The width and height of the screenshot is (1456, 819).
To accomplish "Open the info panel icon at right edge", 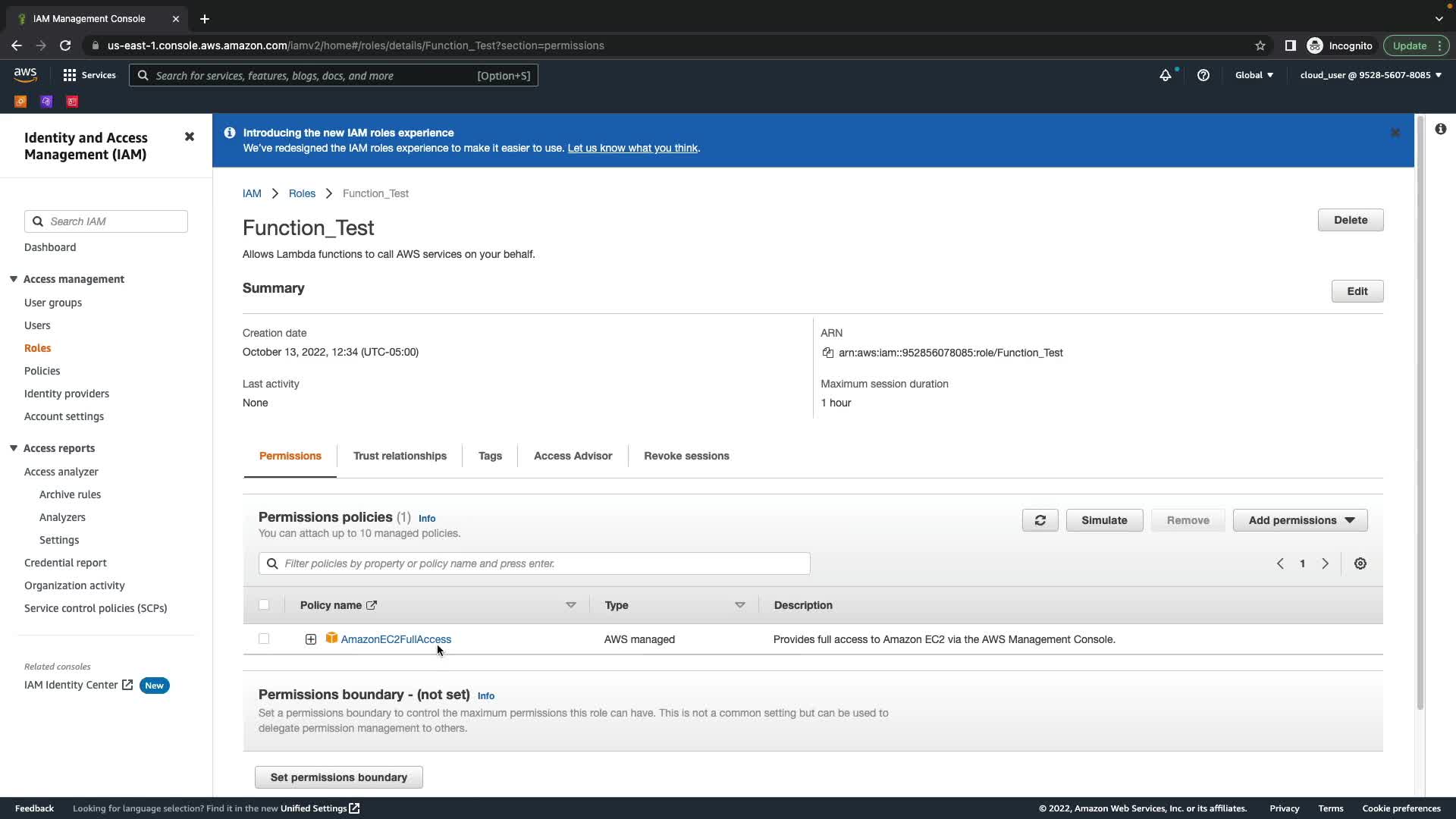I will pos(1440,129).
